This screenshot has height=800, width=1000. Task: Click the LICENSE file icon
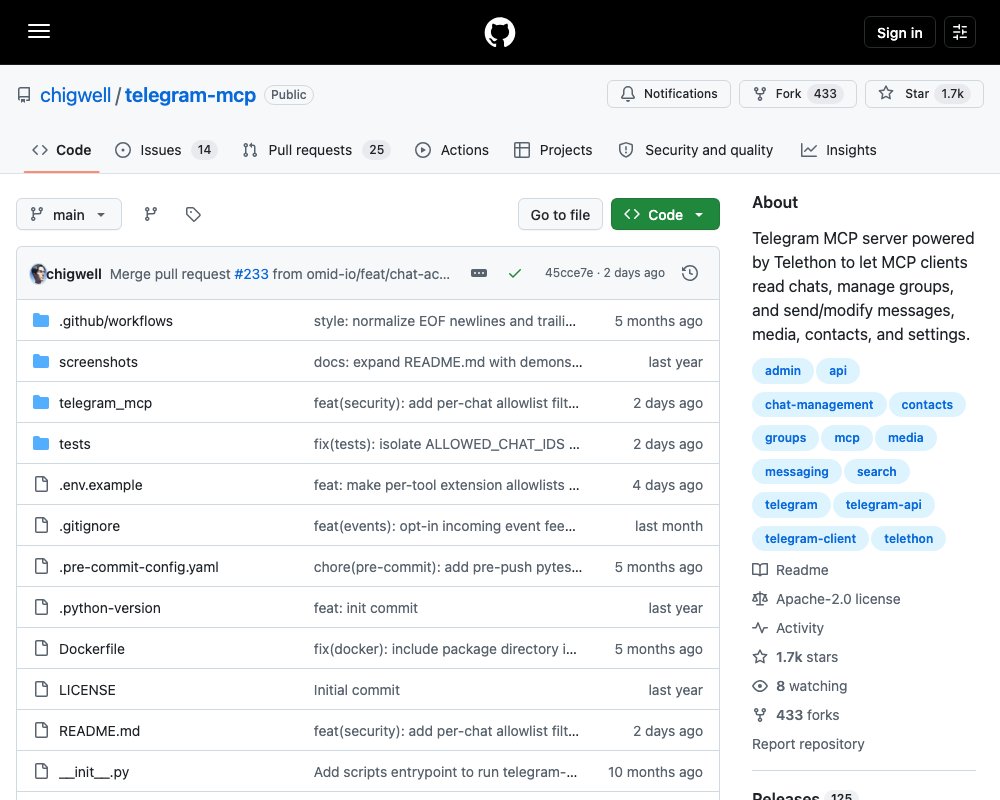[41, 689]
